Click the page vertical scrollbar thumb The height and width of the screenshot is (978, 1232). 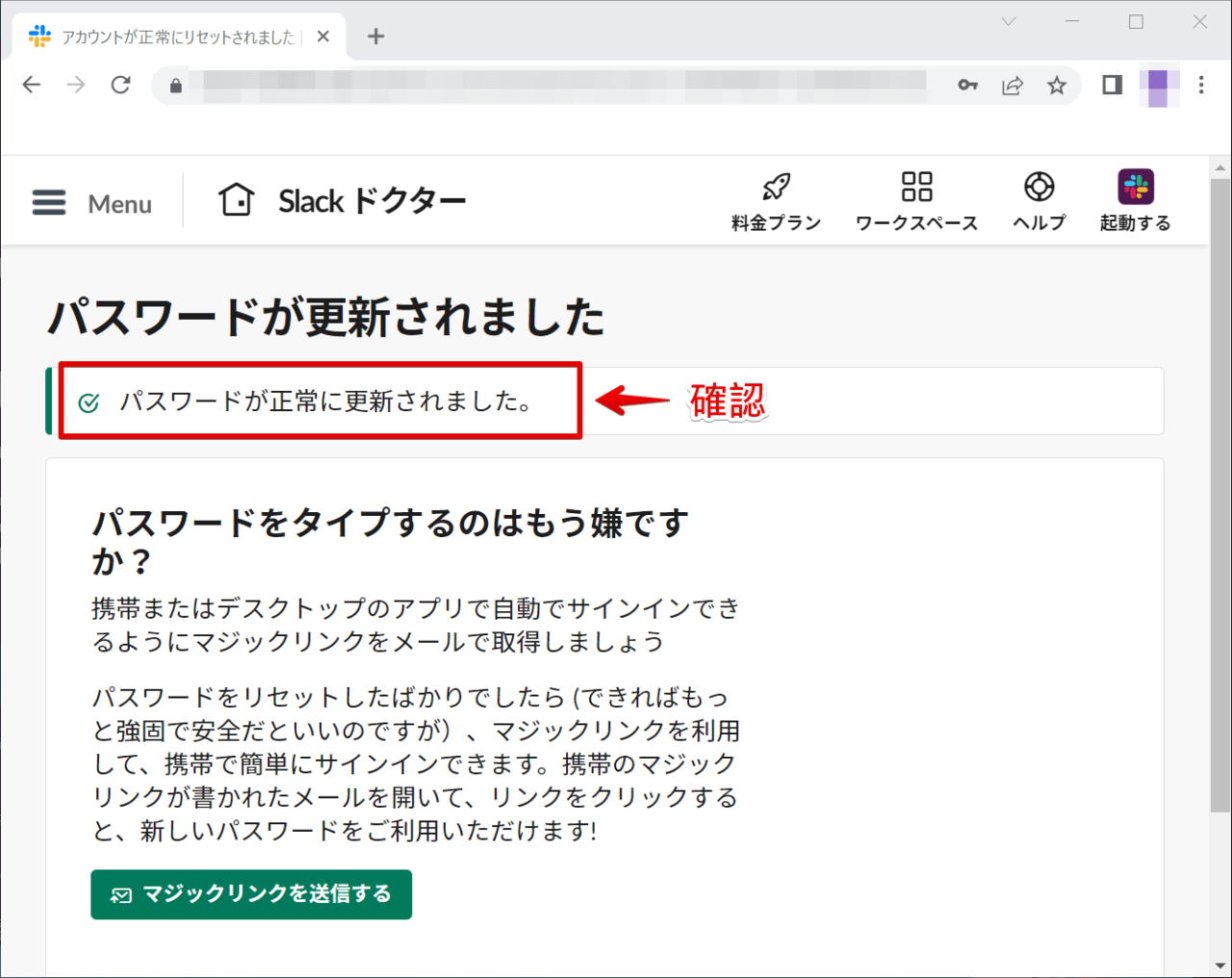point(1220,495)
